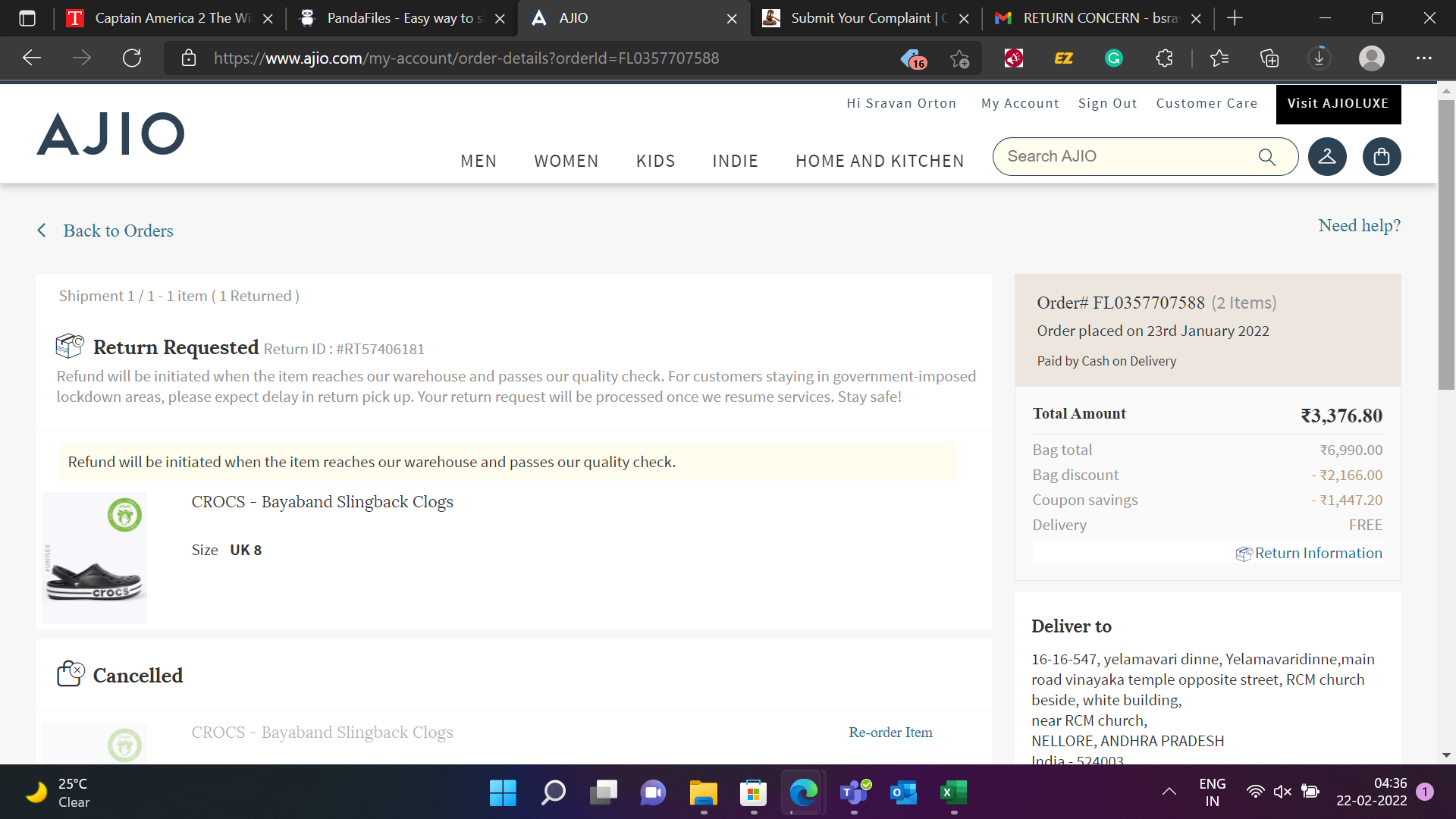Click Return Information link
The image size is (1456, 819).
[1317, 554]
